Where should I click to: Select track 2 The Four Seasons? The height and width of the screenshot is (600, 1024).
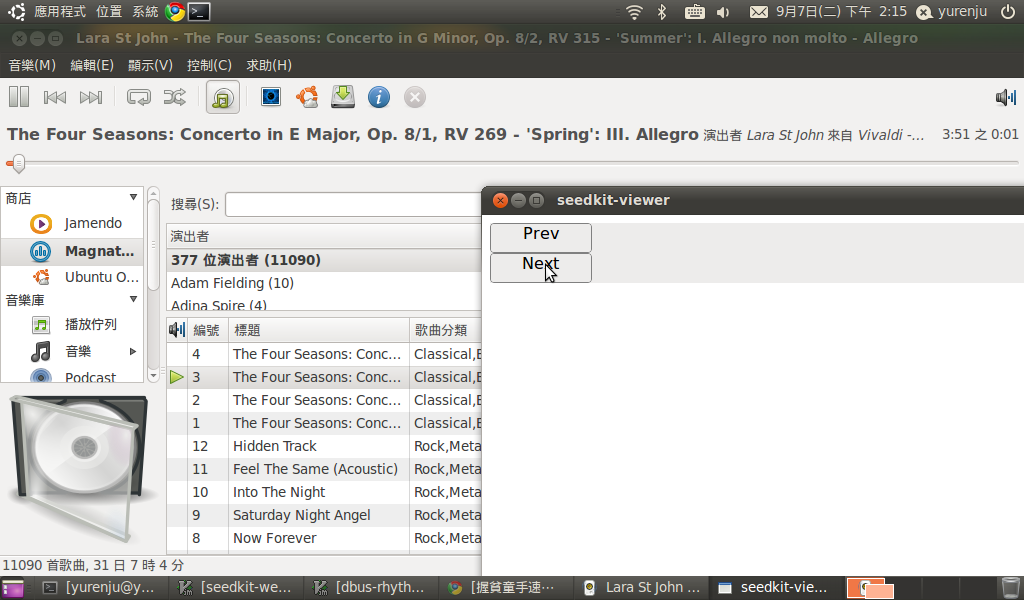tap(325, 400)
